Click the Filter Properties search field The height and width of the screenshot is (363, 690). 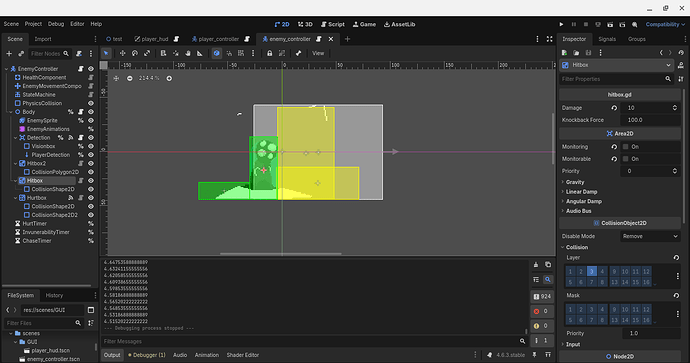coord(617,79)
